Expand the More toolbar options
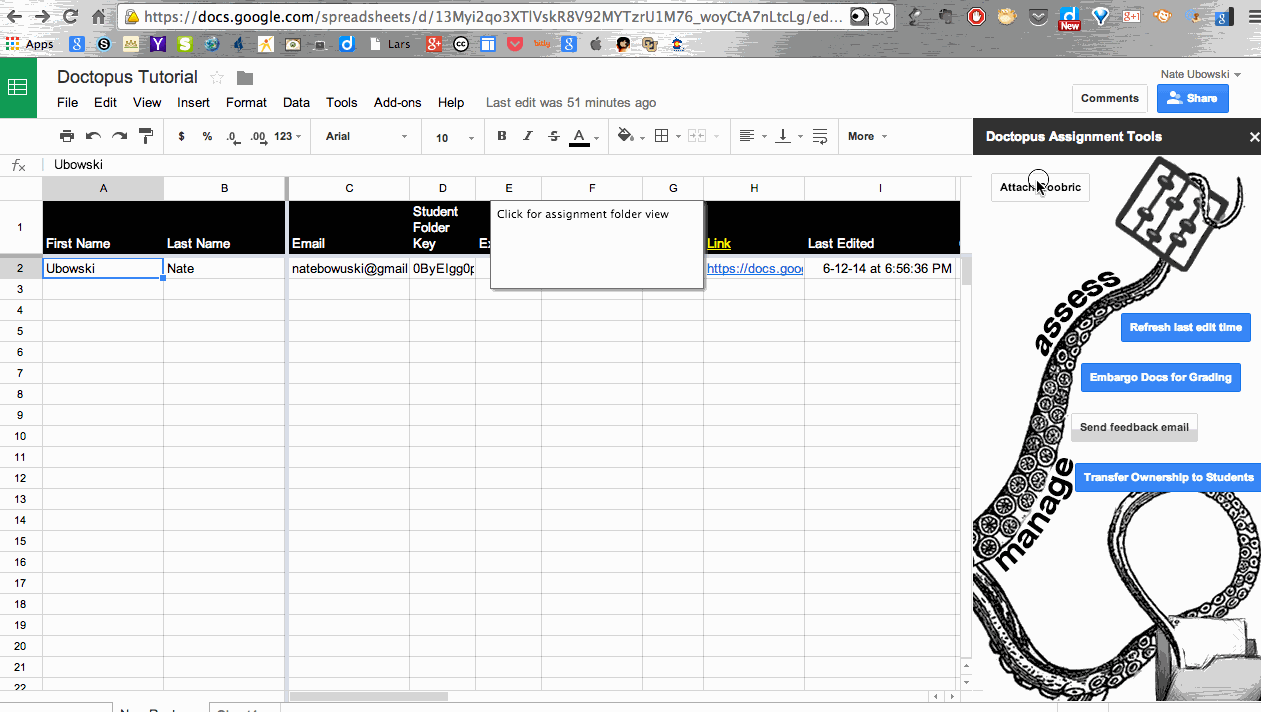1261x712 pixels. coord(867,136)
